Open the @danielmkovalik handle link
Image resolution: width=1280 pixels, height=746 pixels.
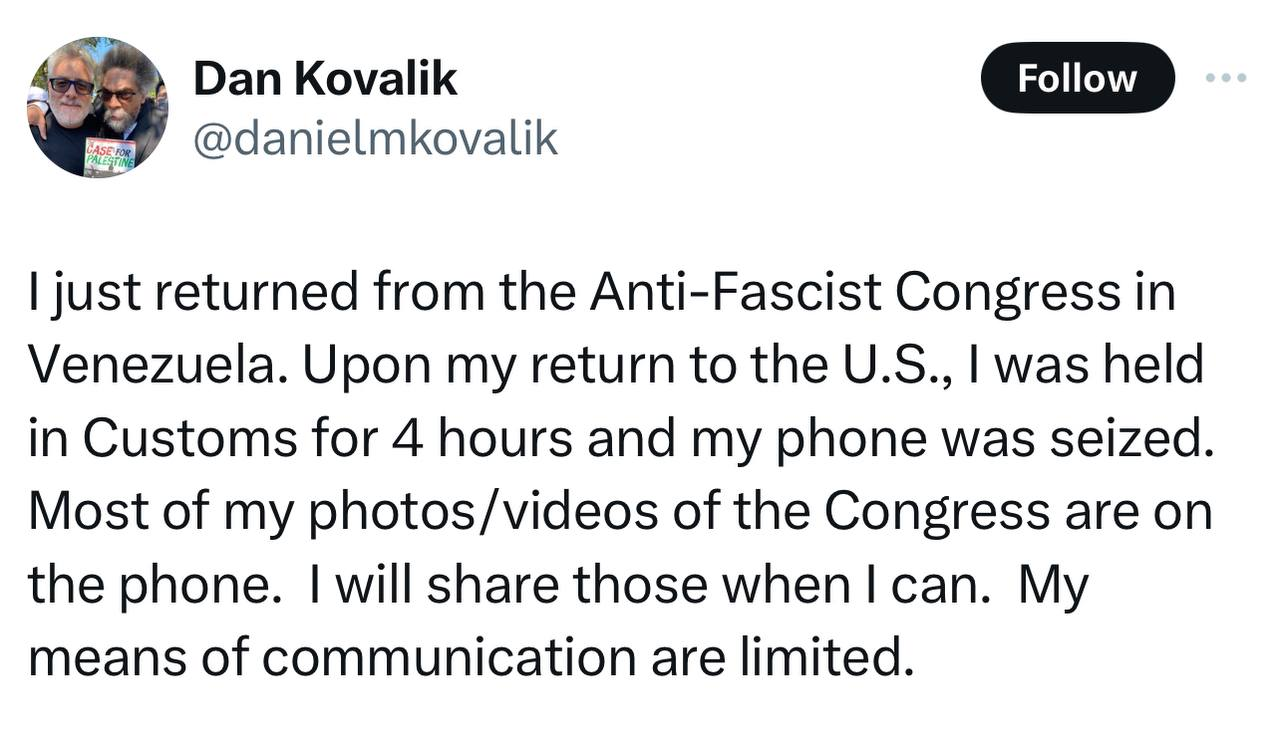[x=374, y=139]
